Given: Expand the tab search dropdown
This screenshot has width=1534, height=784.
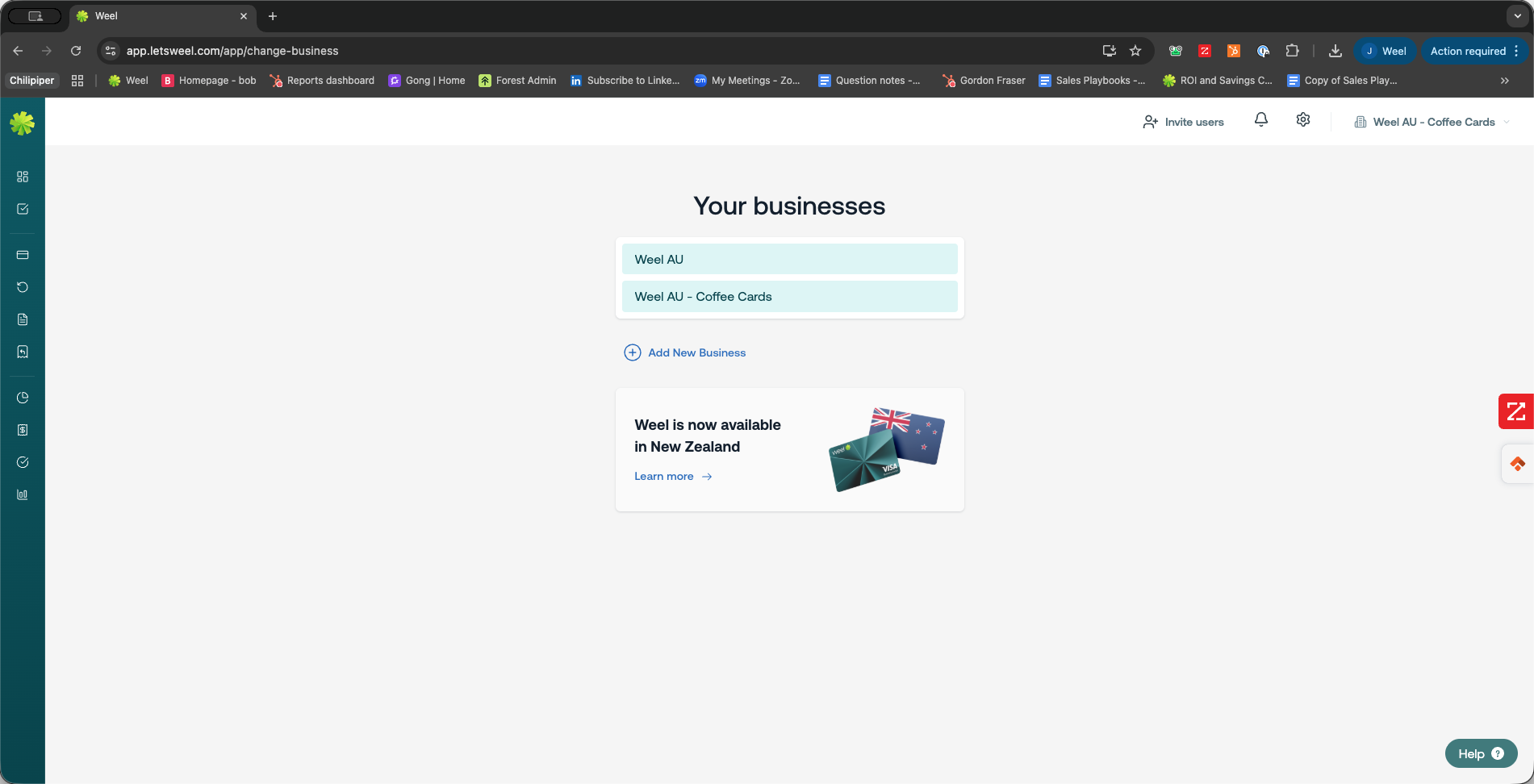Looking at the screenshot, I should click(x=1518, y=16).
